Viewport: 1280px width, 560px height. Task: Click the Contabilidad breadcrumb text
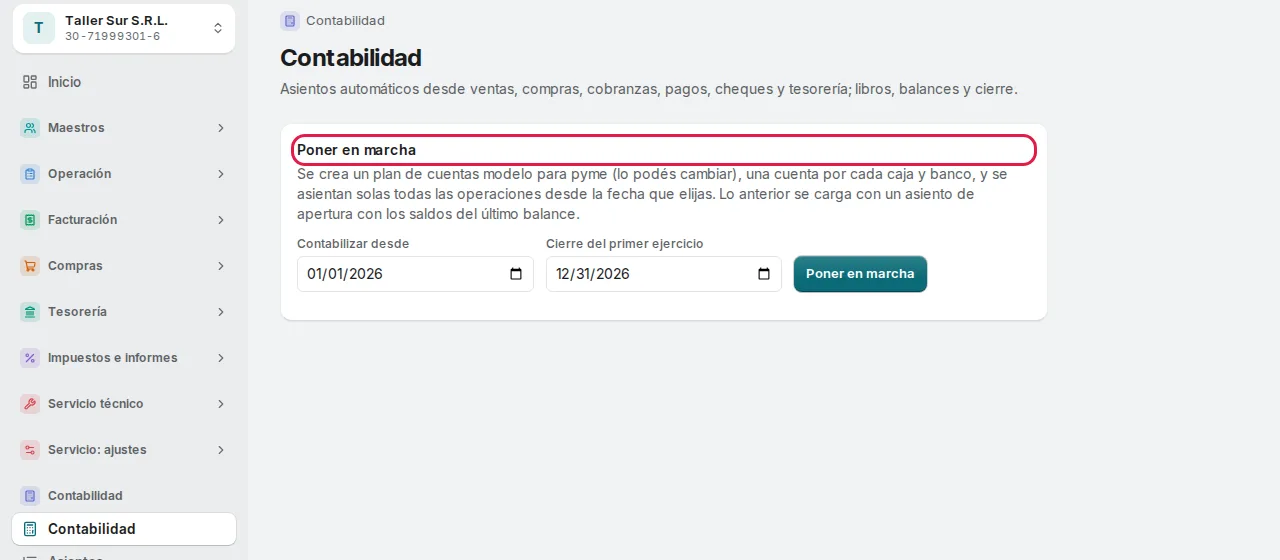pyautogui.click(x=345, y=21)
